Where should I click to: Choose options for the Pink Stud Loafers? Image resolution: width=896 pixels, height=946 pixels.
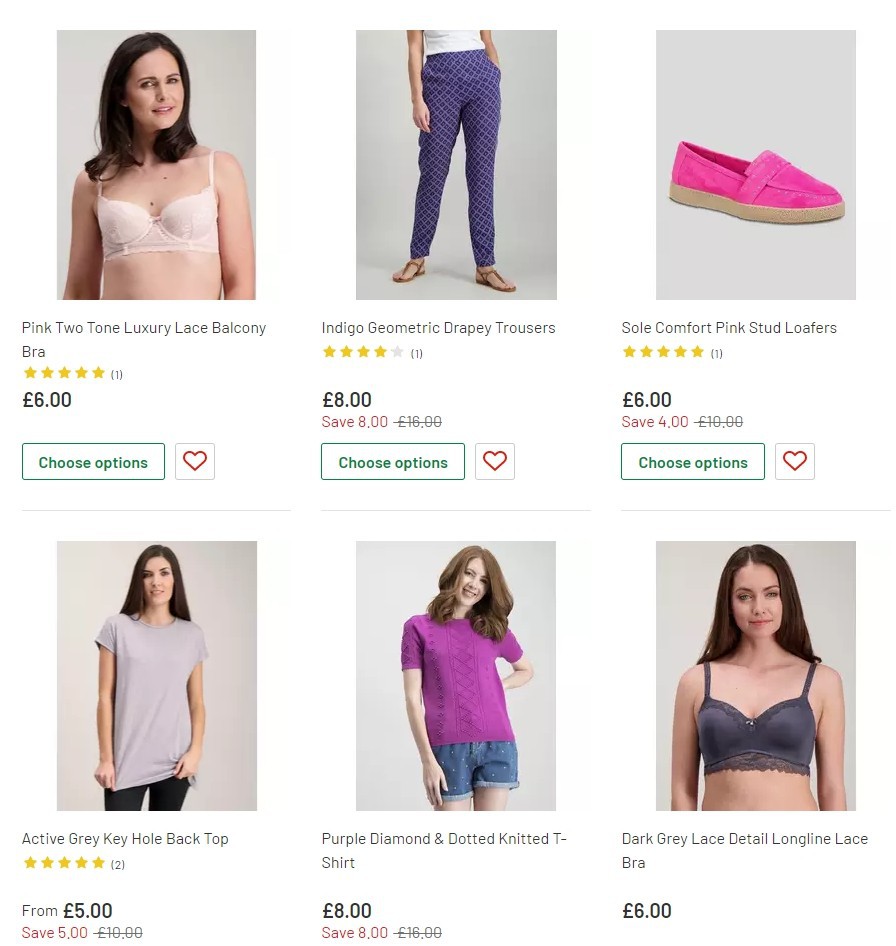pyautogui.click(x=692, y=461)
